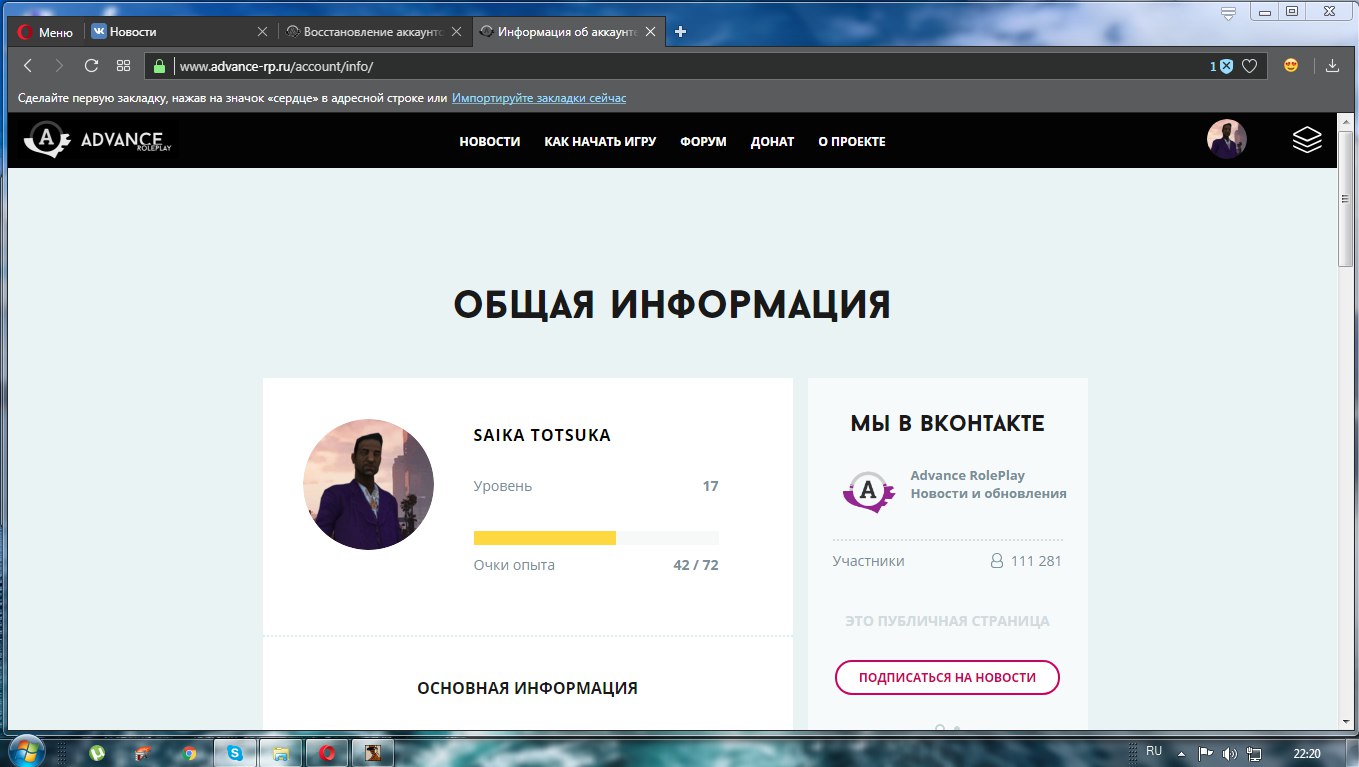
Task: Go back with the left arrow icon
Action: (28, 66)
